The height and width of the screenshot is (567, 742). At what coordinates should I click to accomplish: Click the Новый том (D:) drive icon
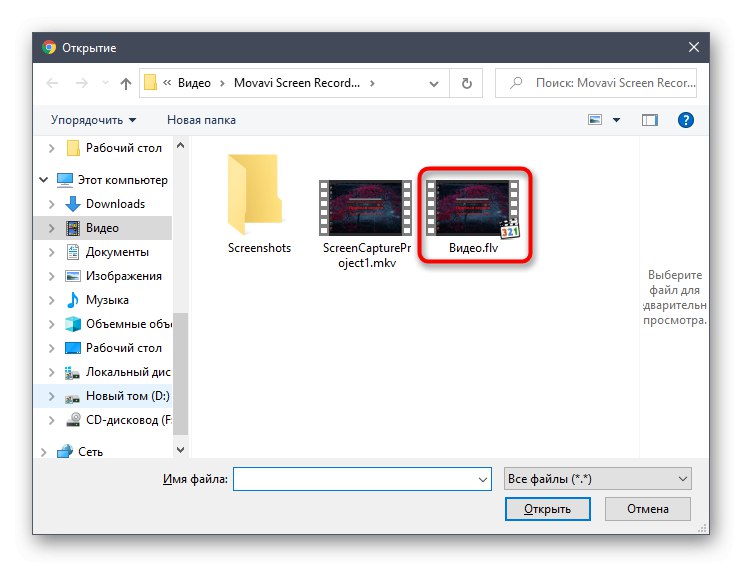pyautogui.click(x=72, y=398)
